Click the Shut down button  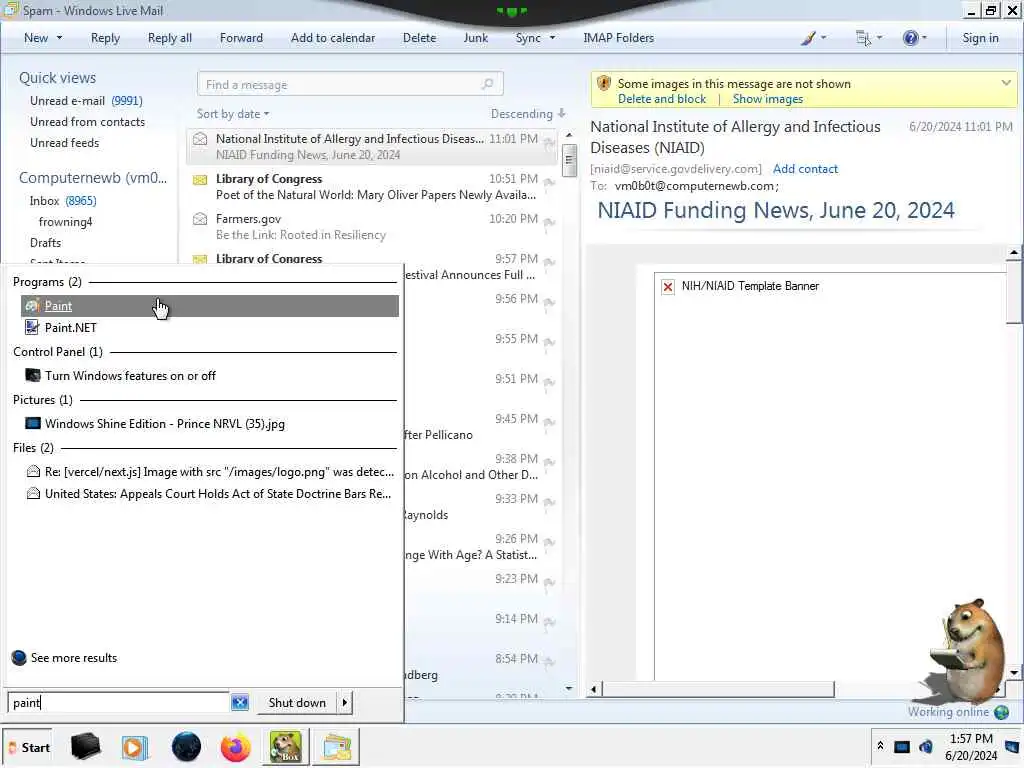(x=297, y=703)
